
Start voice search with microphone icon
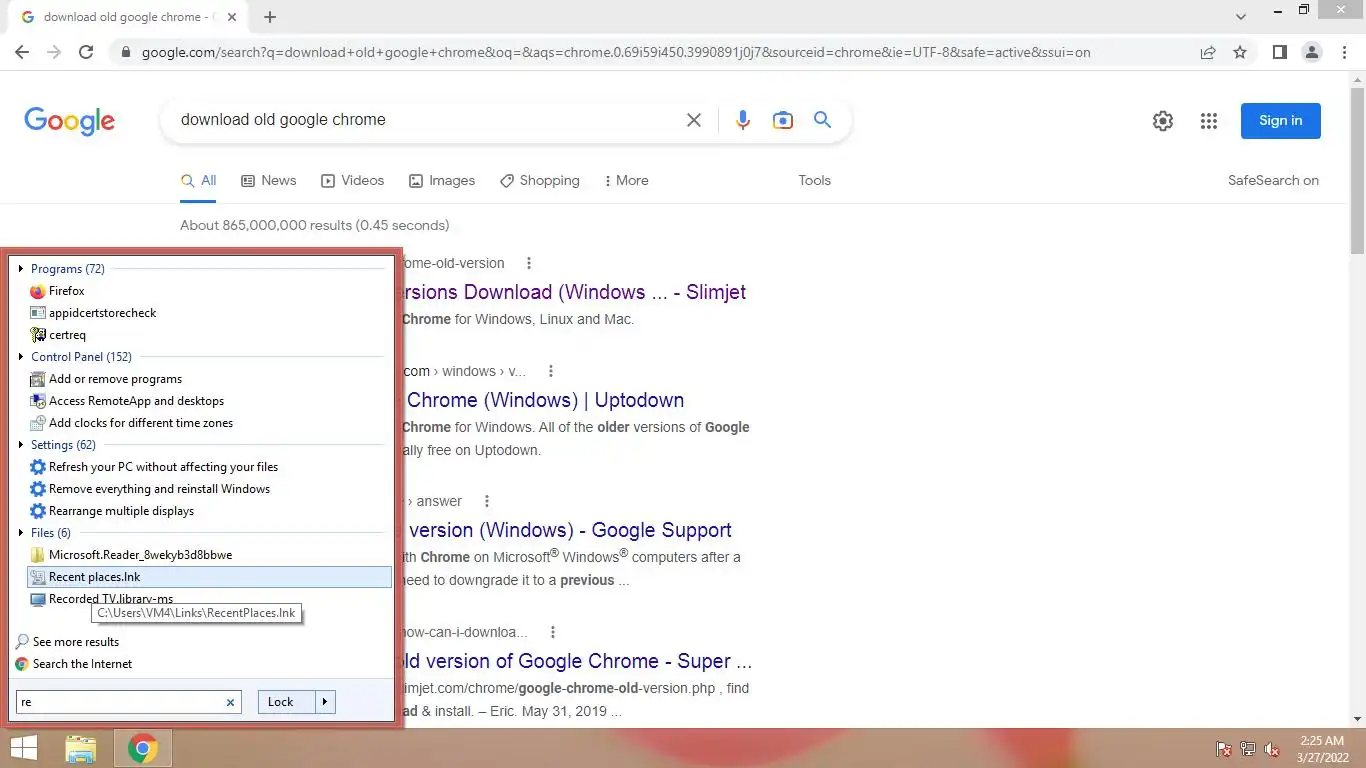742,120
